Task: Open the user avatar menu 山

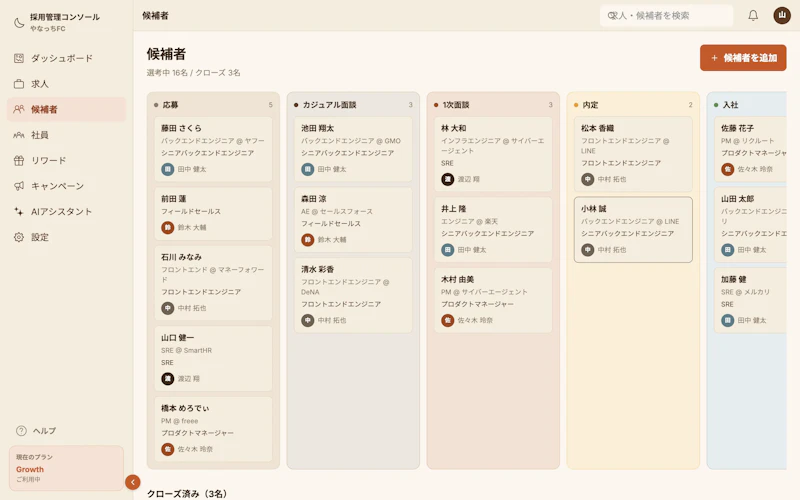Action: 782,15
